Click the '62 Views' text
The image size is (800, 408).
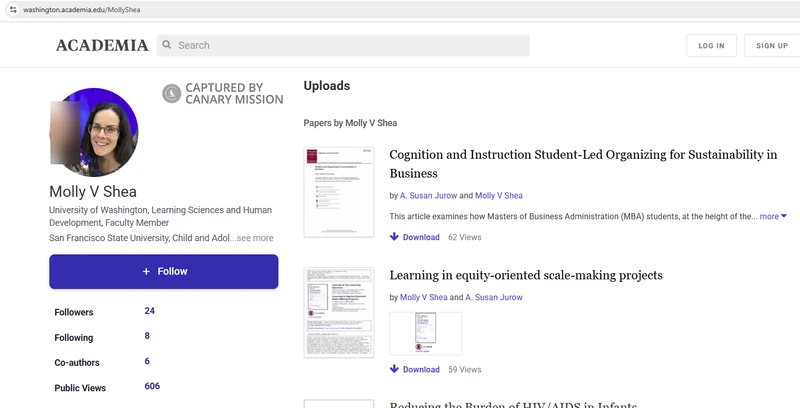coord(464,237)
